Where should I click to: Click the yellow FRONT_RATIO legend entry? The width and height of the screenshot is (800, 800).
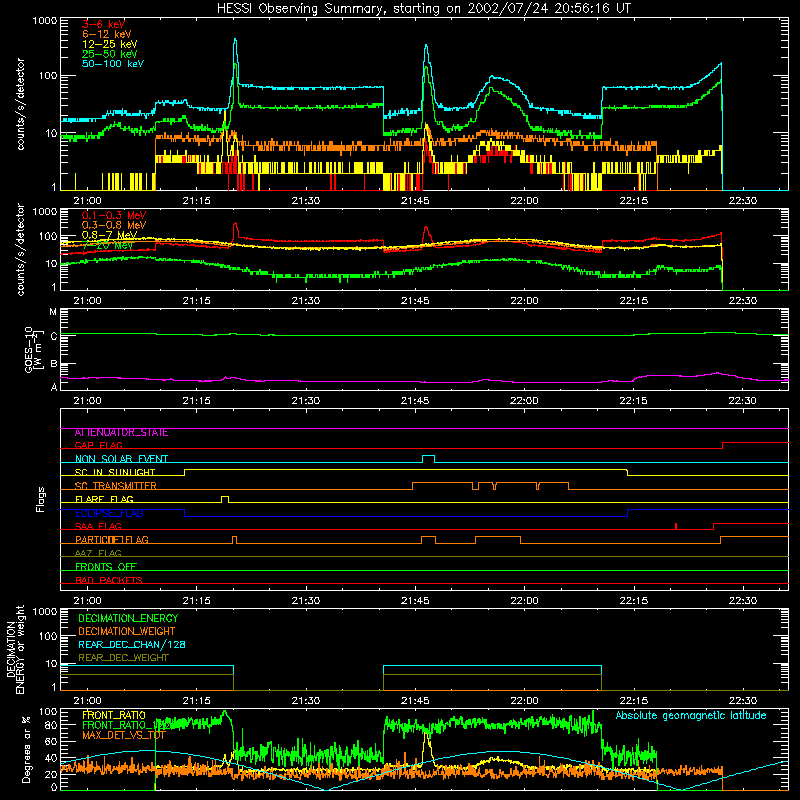point(114,715)
